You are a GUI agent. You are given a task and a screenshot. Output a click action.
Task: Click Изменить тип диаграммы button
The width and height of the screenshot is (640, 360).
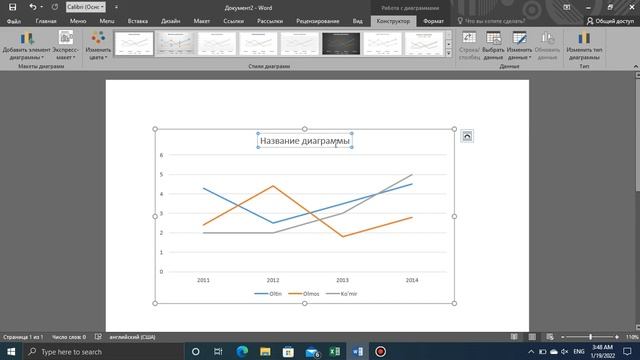tap(584, 46)
